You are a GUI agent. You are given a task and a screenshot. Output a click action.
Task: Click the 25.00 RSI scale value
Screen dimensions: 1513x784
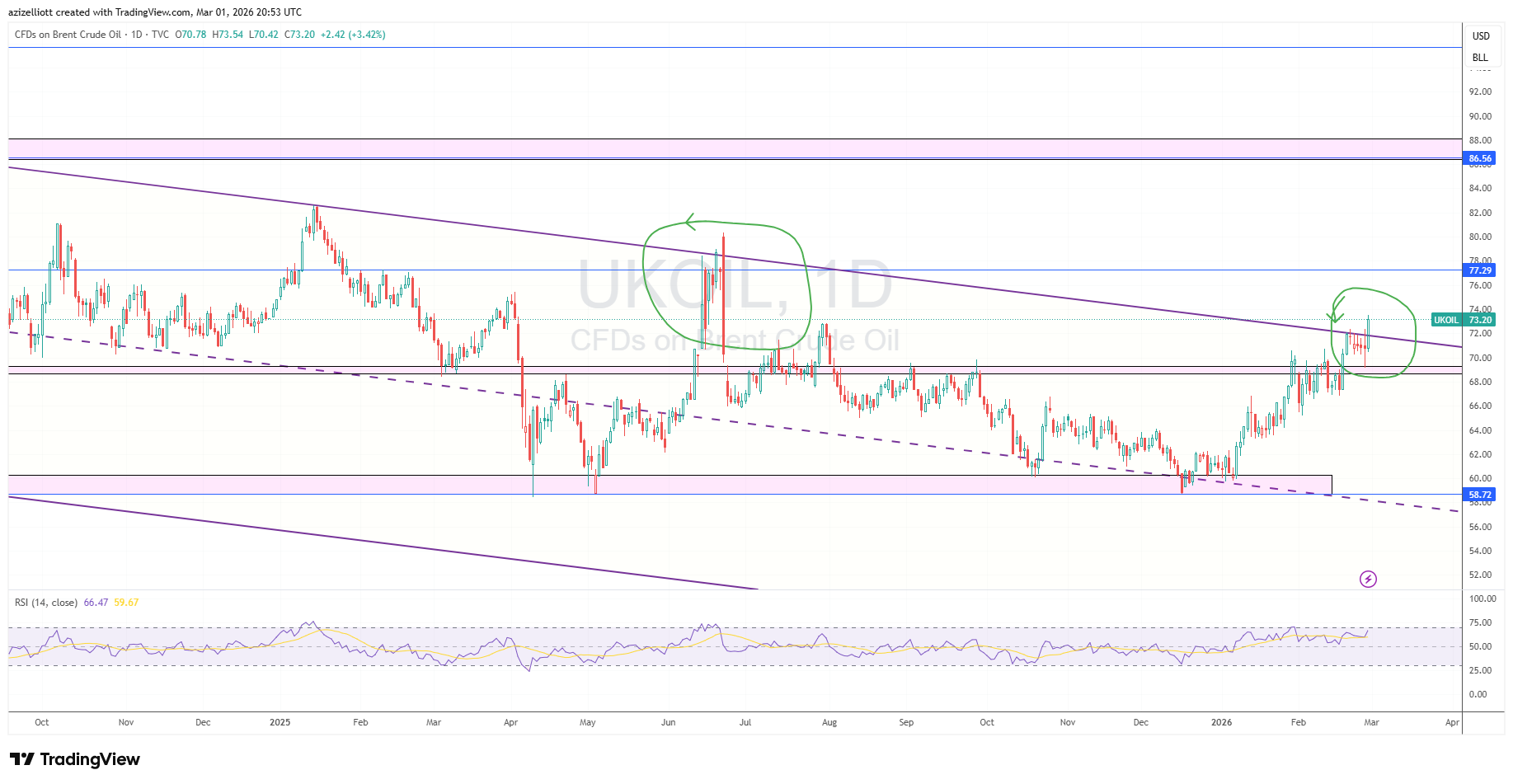1480,670
